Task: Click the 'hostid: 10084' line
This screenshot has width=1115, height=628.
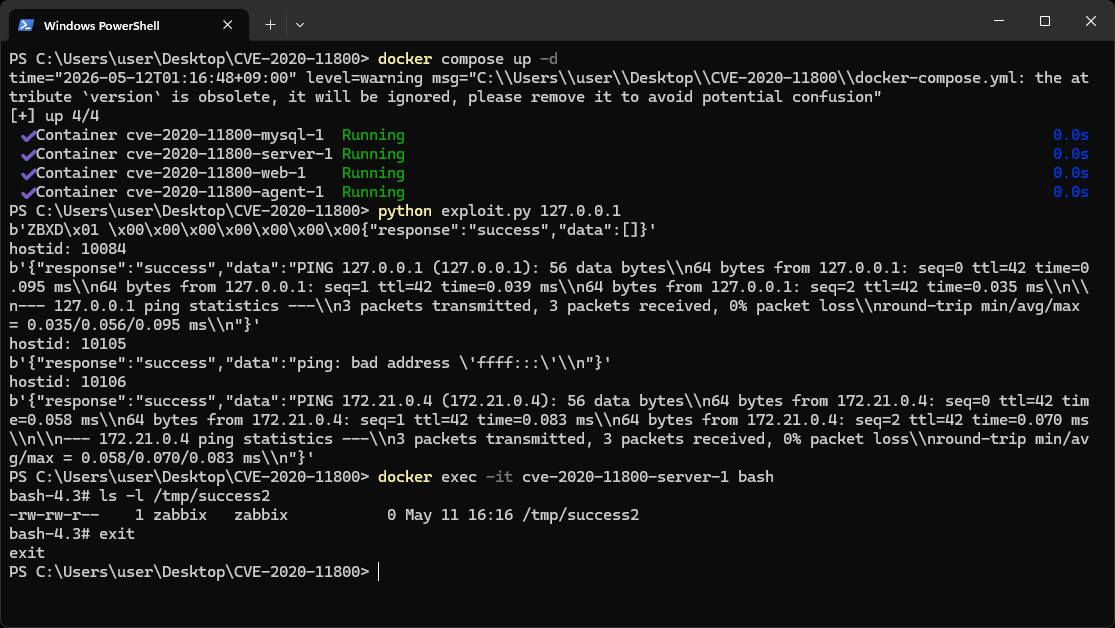Action: click(x=68, y=249)
